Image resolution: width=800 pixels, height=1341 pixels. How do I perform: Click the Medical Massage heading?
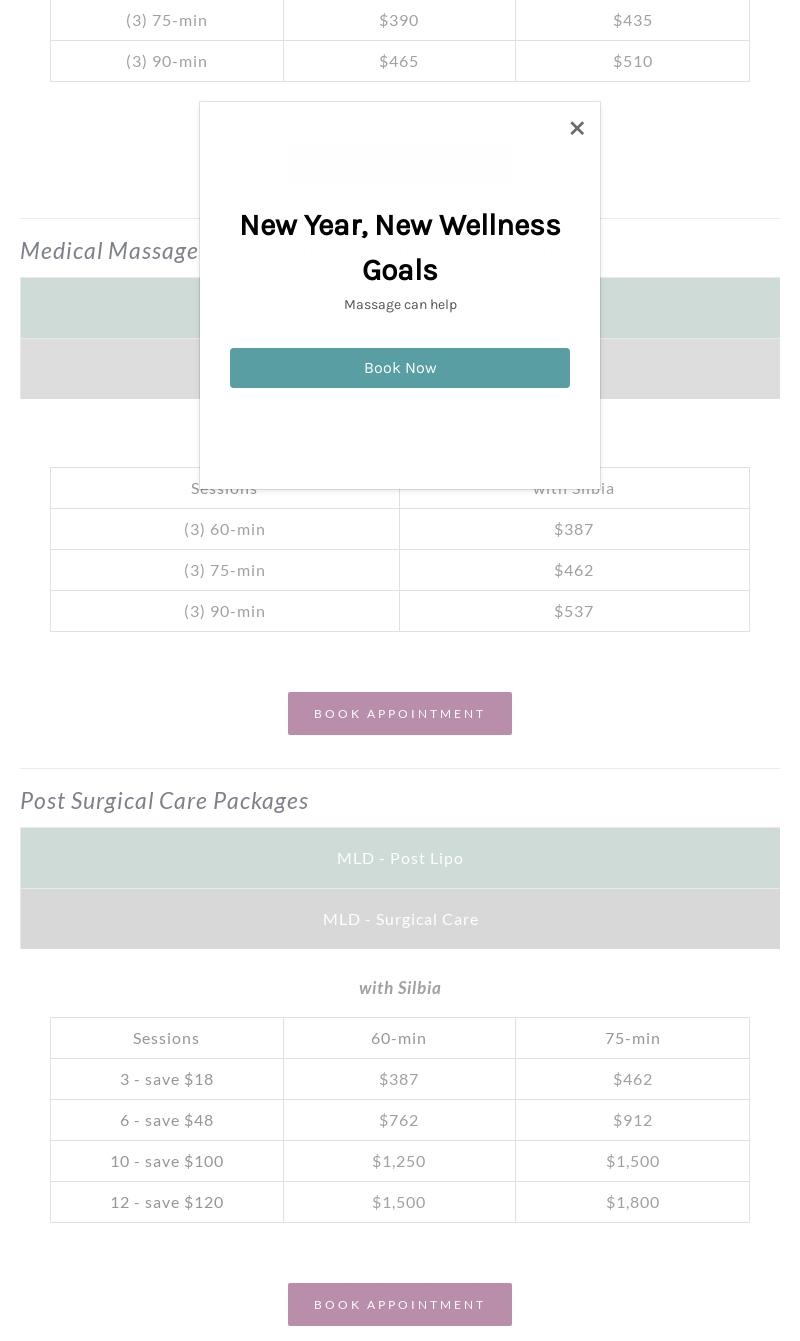[109, 251]
